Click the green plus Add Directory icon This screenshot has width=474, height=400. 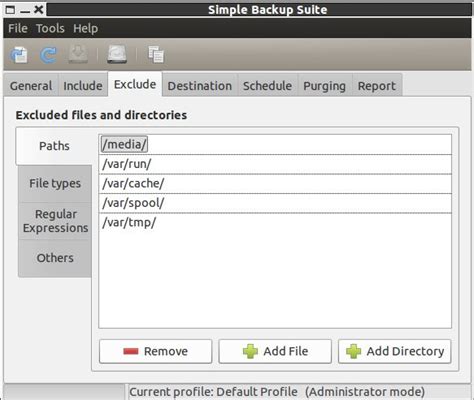354,351
